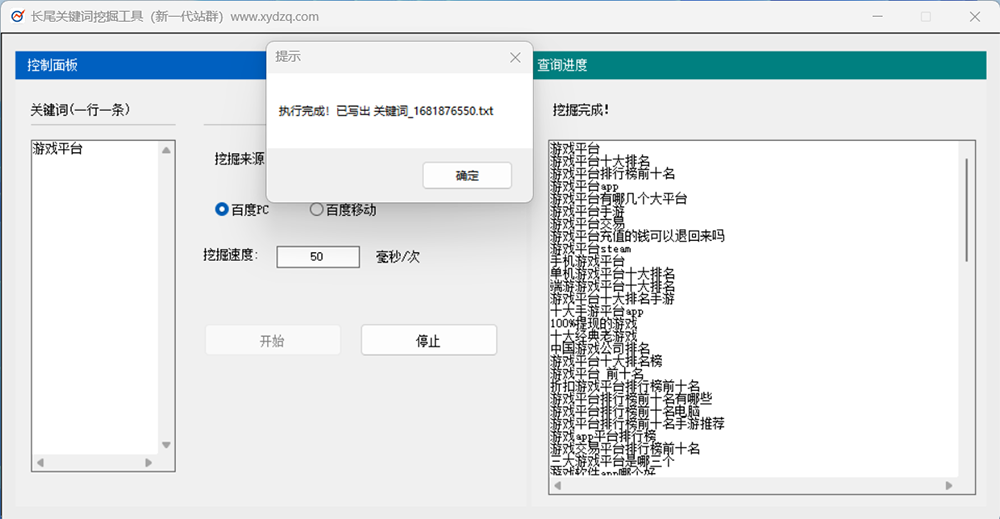The height and width of the screenshot is (519, 1000).
Task: Click the results list vertical scrollbar thumb
Action: pyautogui.click(x=967, y=210)
